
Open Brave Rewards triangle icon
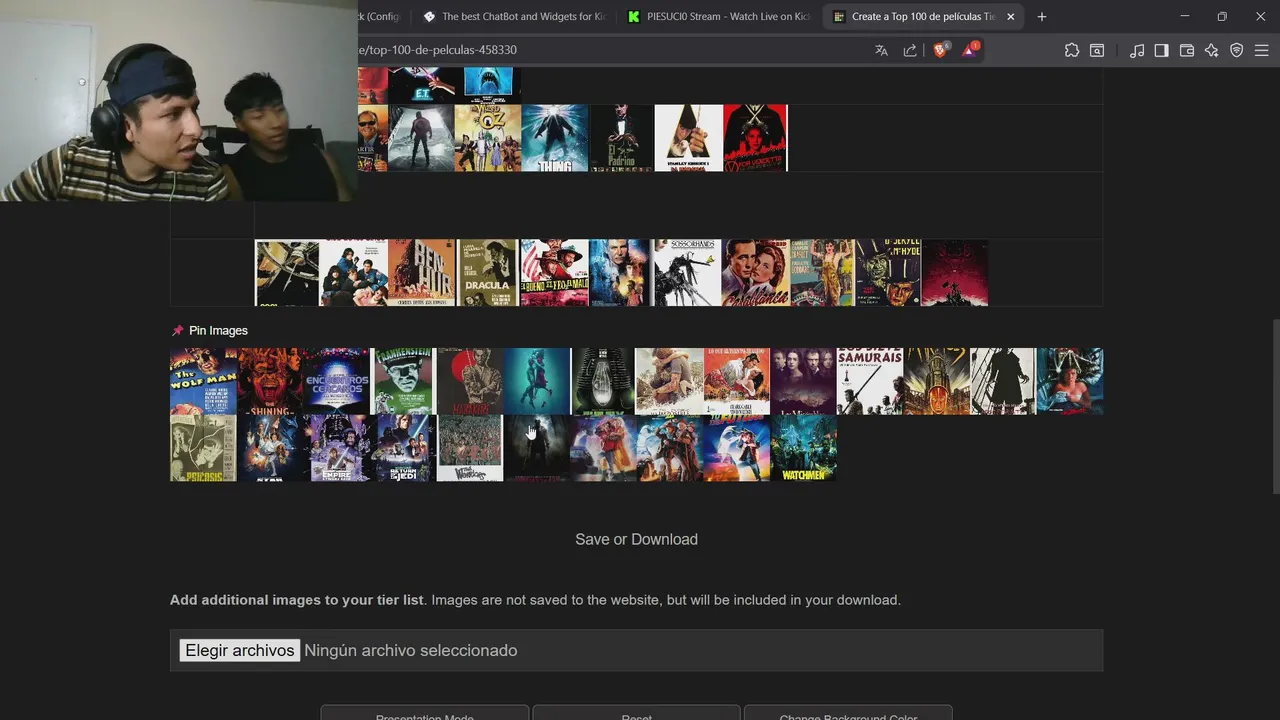point(969,50)
